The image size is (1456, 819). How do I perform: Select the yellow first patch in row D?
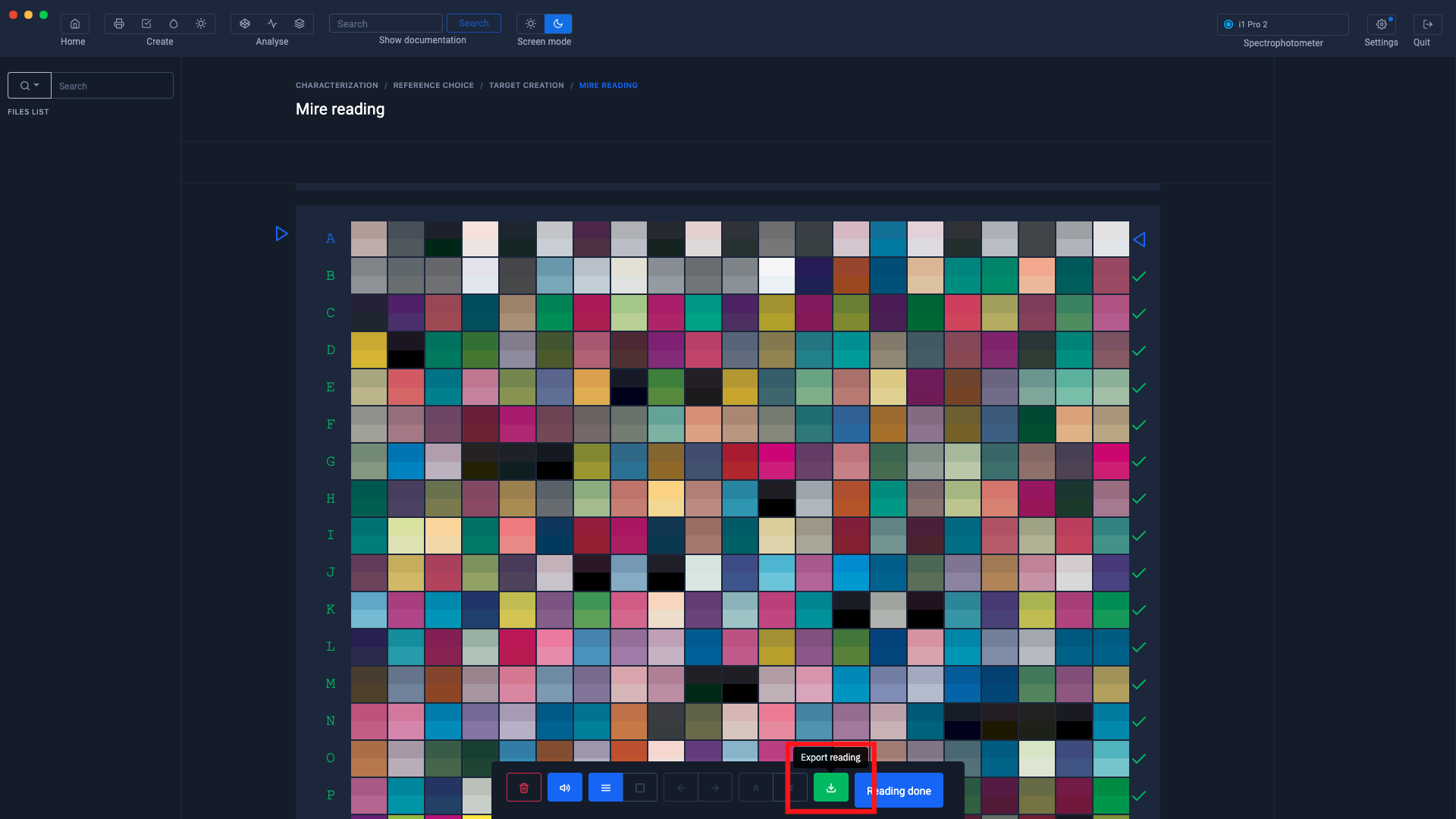pos(369,350)
